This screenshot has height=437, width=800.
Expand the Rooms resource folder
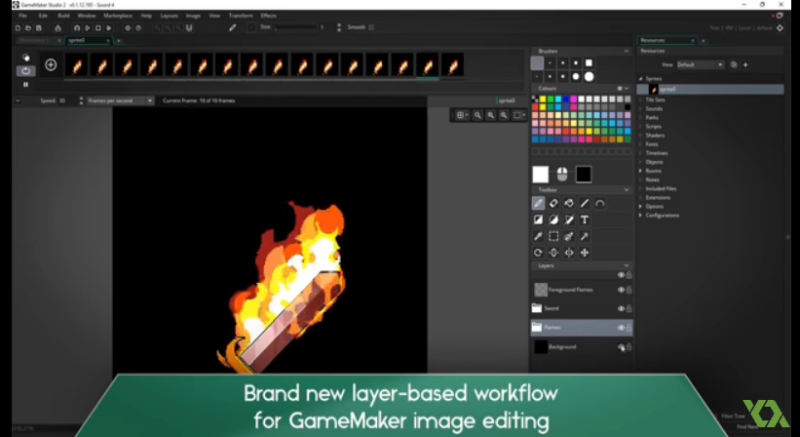(641, 171)
